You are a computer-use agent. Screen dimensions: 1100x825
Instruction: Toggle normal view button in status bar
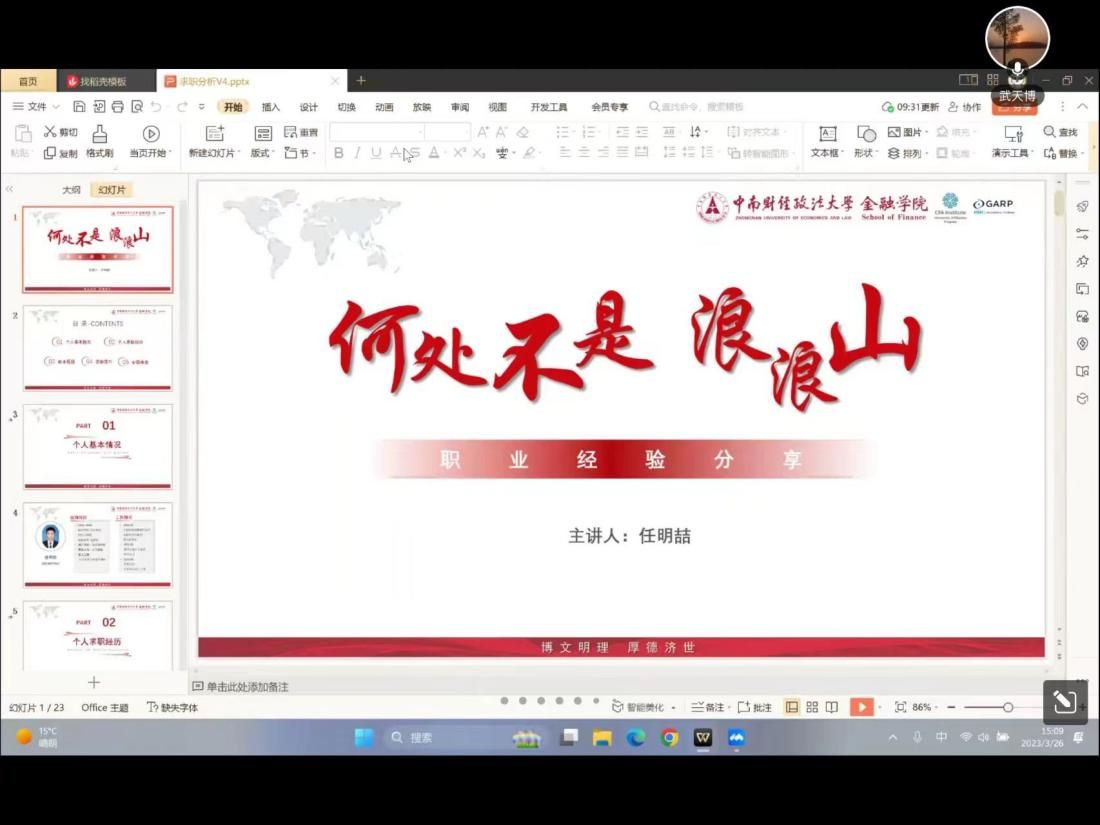point(792,707)
